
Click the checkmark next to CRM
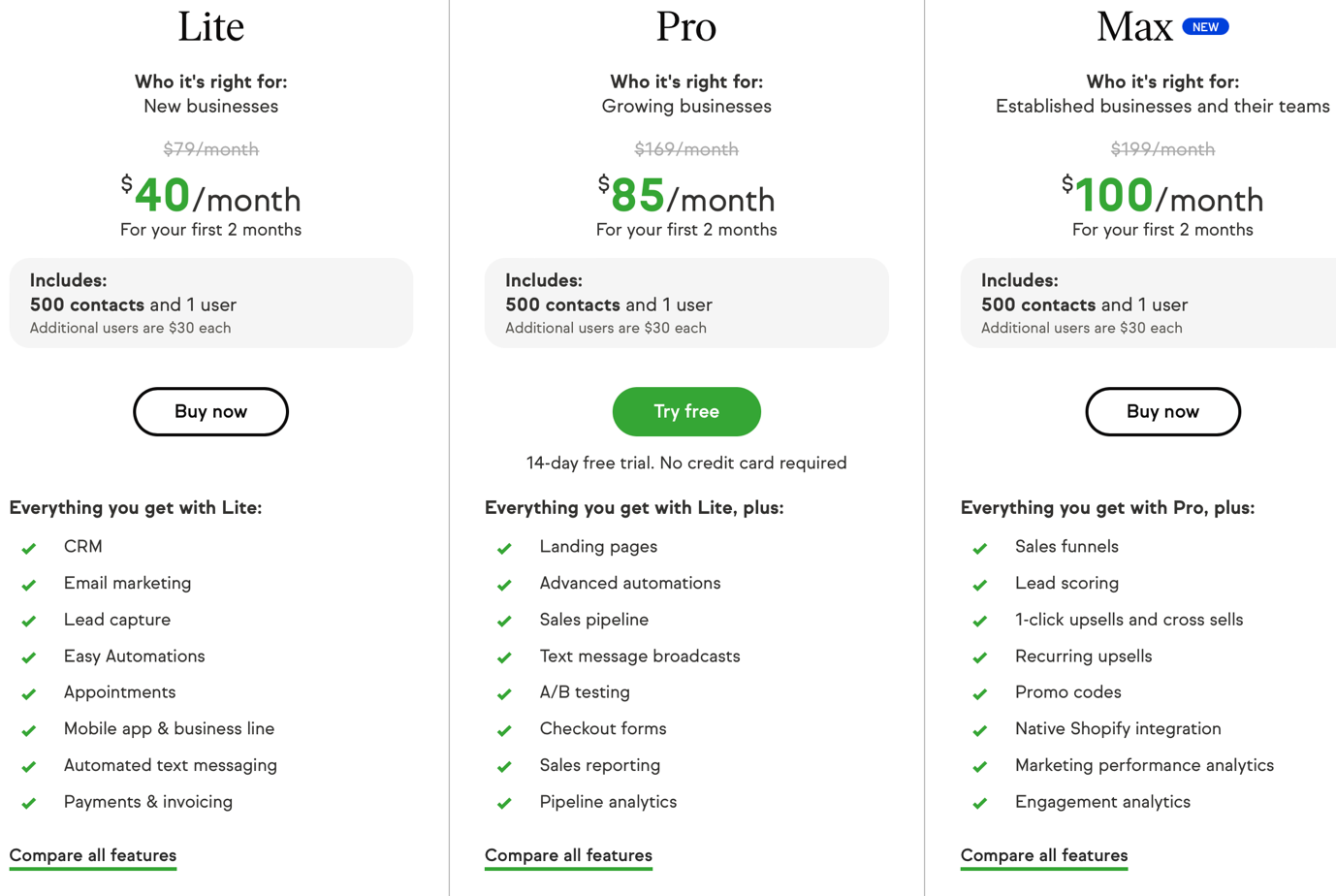tap(29, 549)
